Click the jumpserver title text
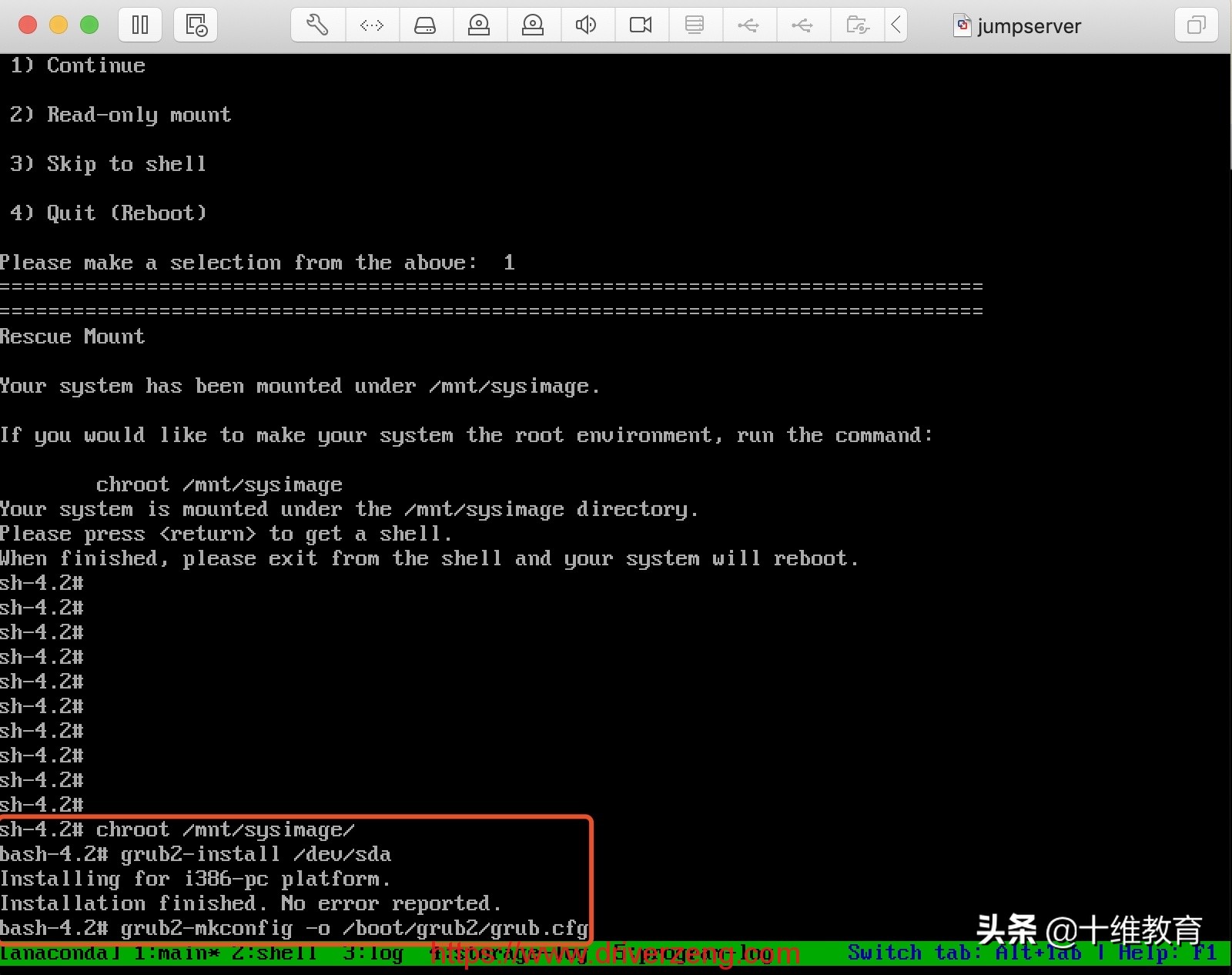This screenshot has width=1232, height=975. pos(1028,25)
